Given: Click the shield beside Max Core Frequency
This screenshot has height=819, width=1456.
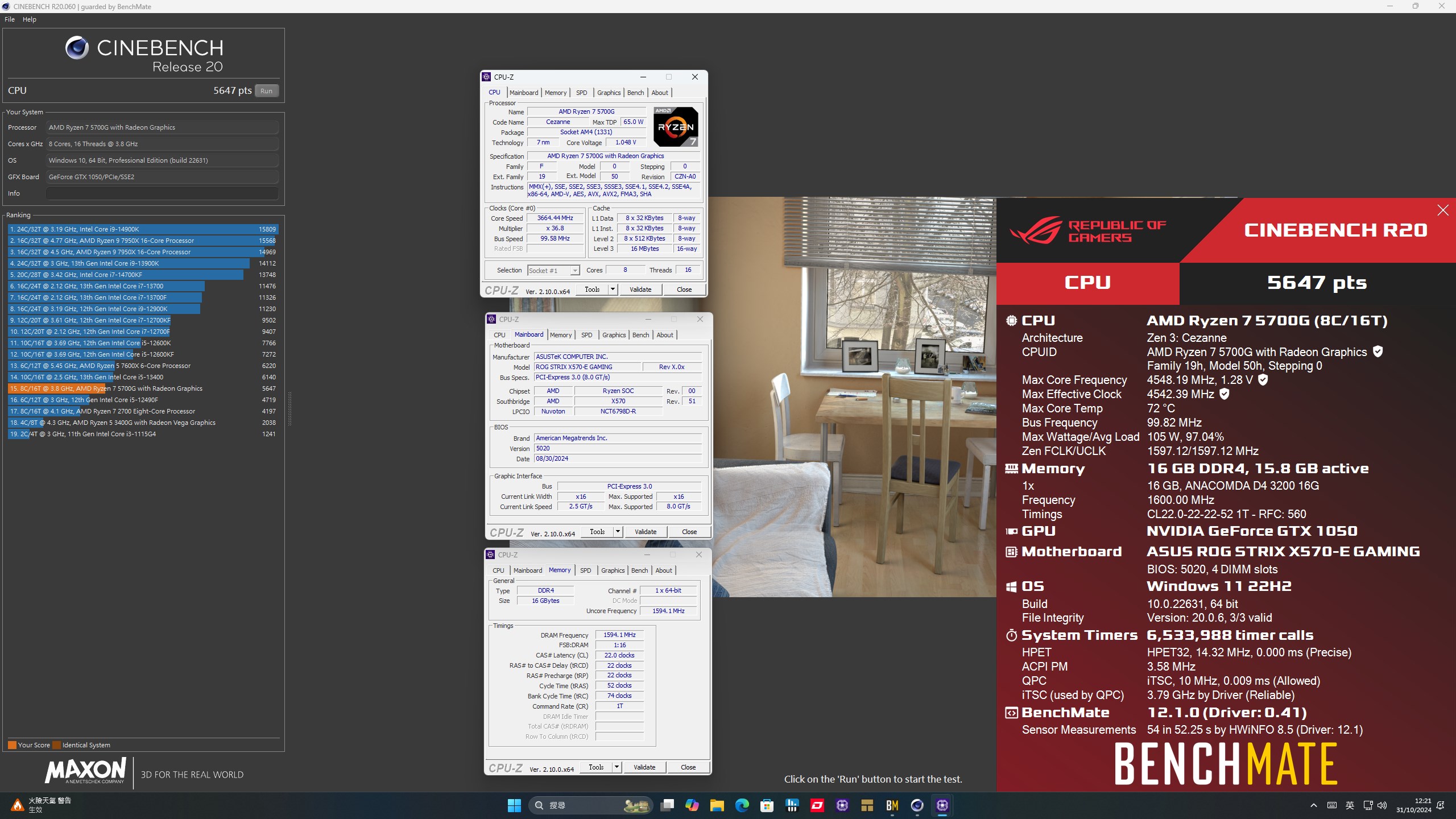Looking at the screenshot, I should click(1263, 379).
